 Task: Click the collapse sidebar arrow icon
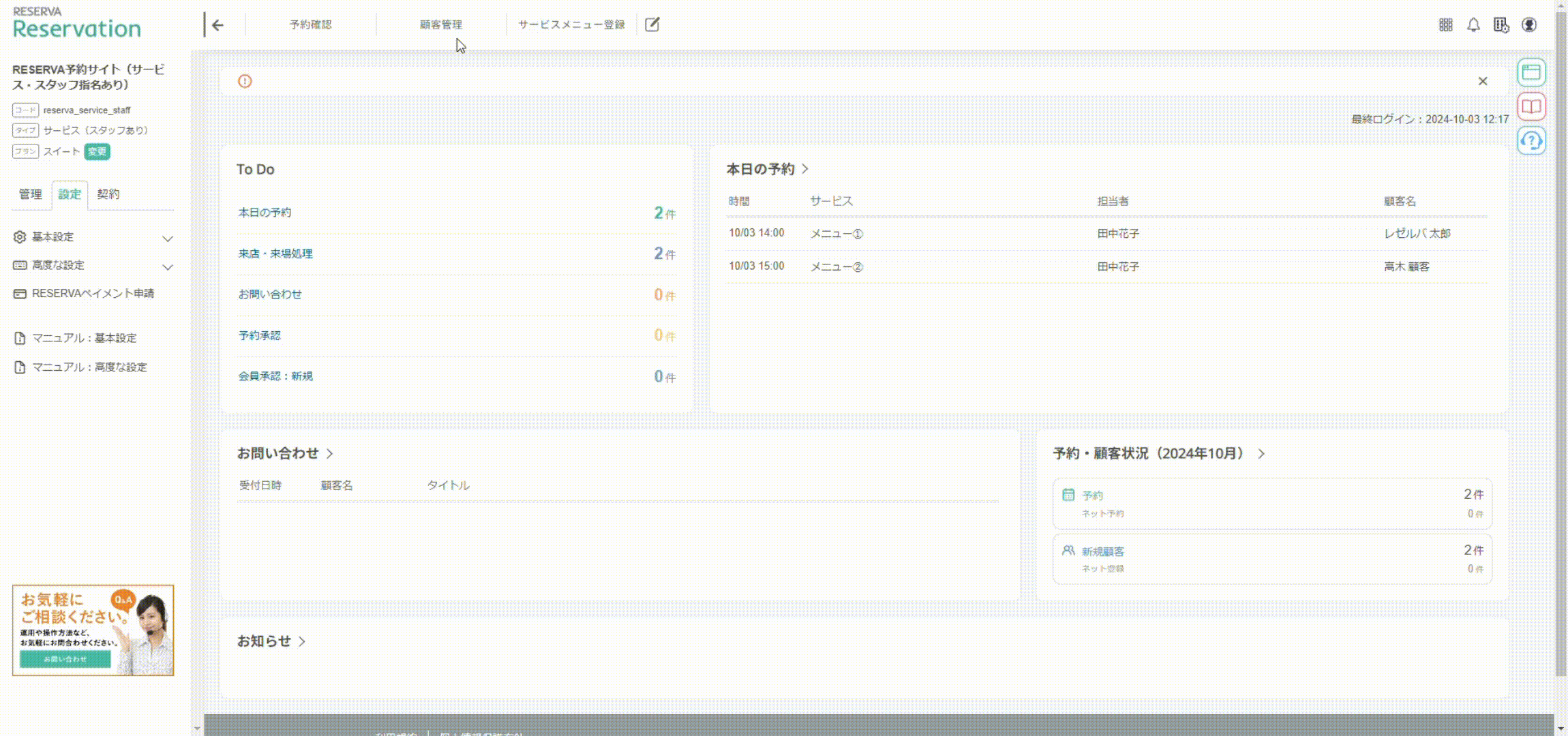click(216, 25)
